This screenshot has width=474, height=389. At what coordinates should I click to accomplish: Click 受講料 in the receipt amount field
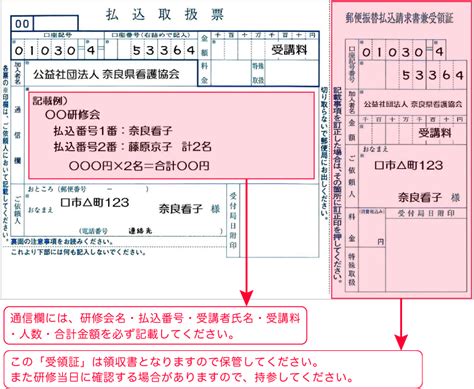pyautogui.click(x=435, y=133)
